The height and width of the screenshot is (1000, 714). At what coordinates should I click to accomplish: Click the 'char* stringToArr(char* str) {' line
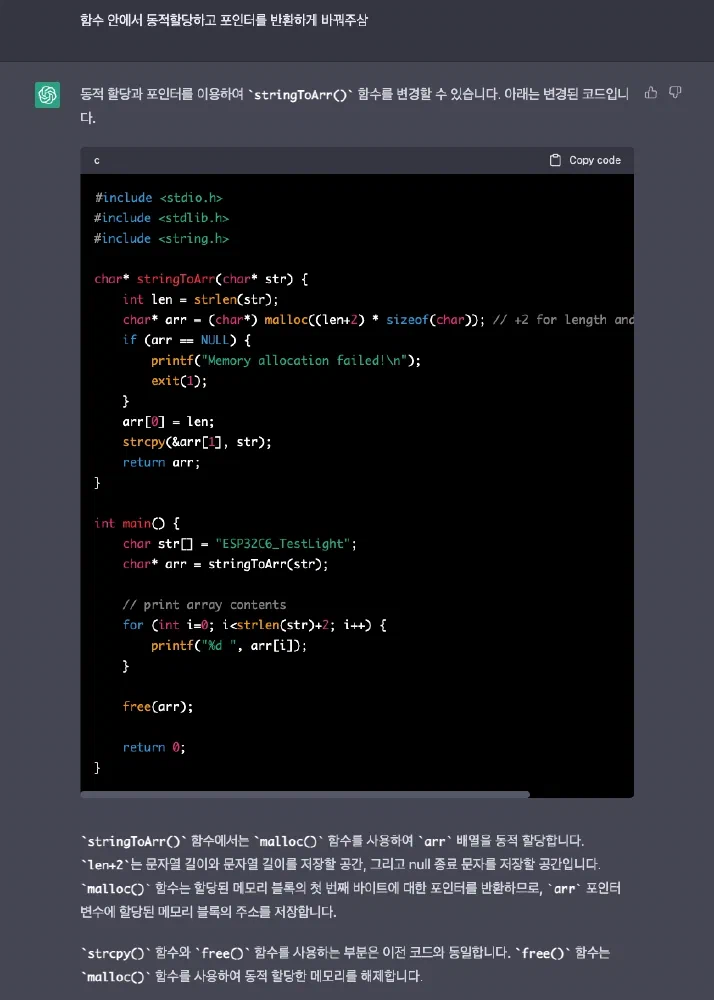[x=201, y=279]
